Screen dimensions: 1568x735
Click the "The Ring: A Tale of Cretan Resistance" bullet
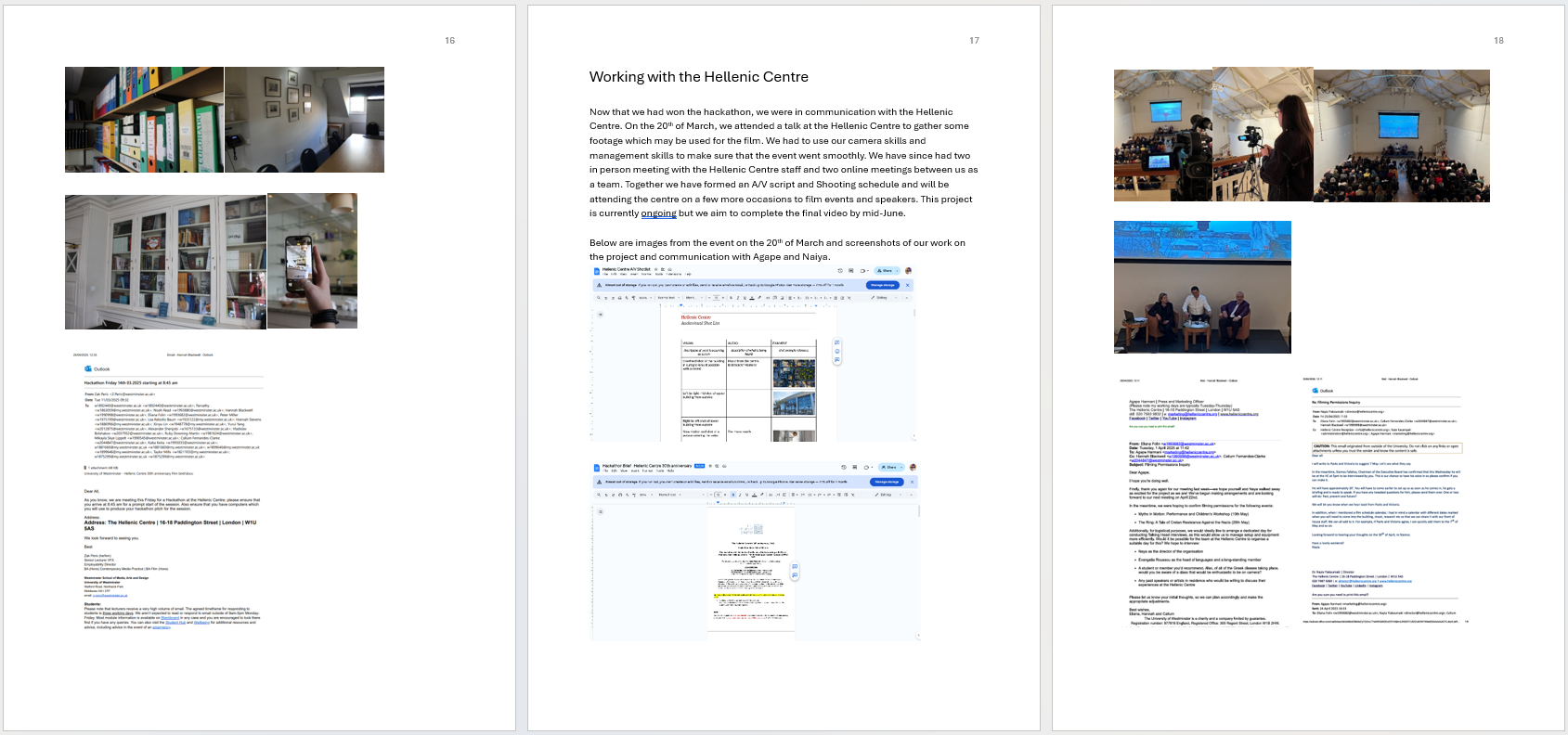click(1193, 522)
